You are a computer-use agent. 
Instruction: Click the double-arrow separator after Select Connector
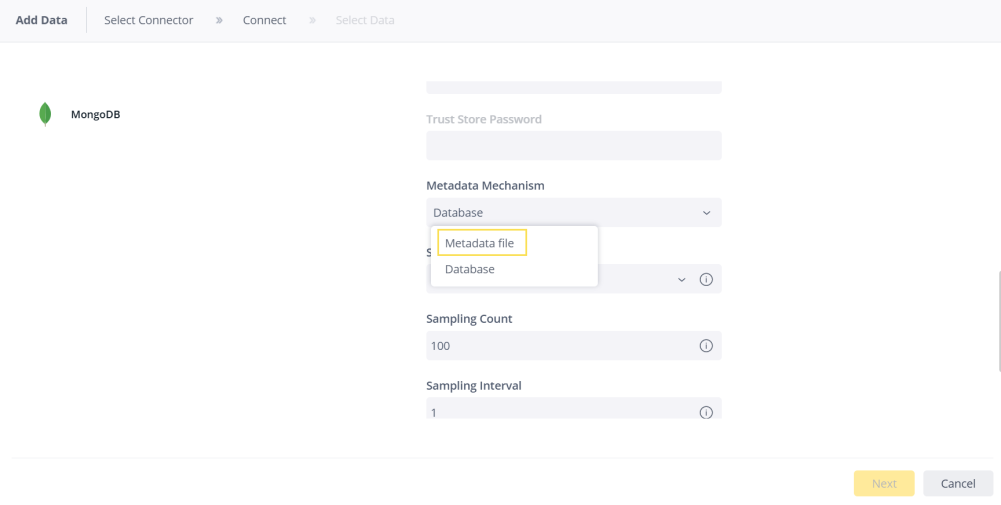coord(219,20)
